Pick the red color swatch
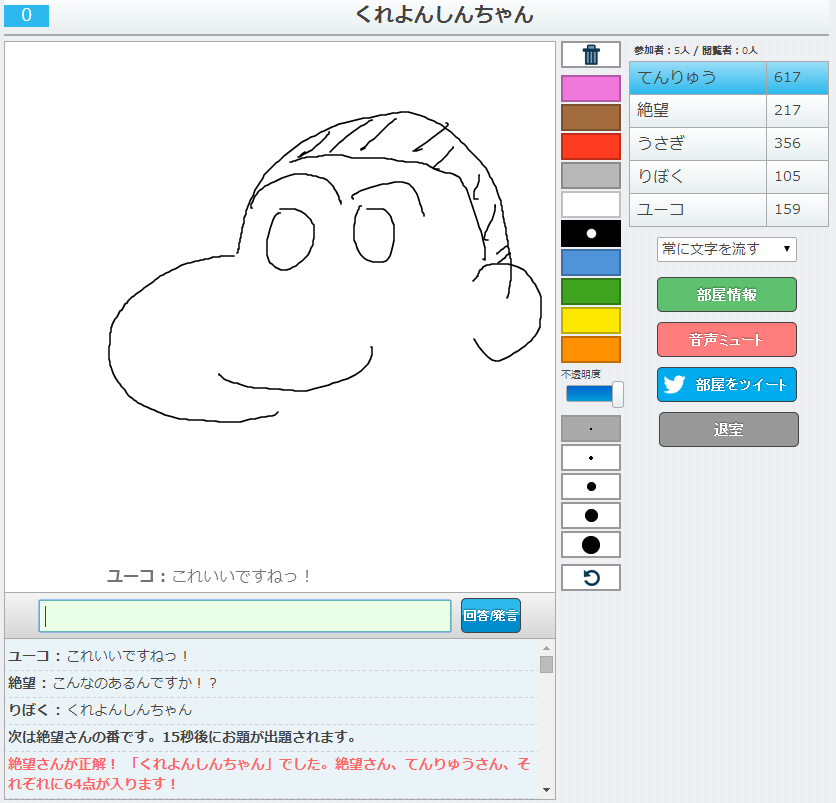 pos(591,146)
